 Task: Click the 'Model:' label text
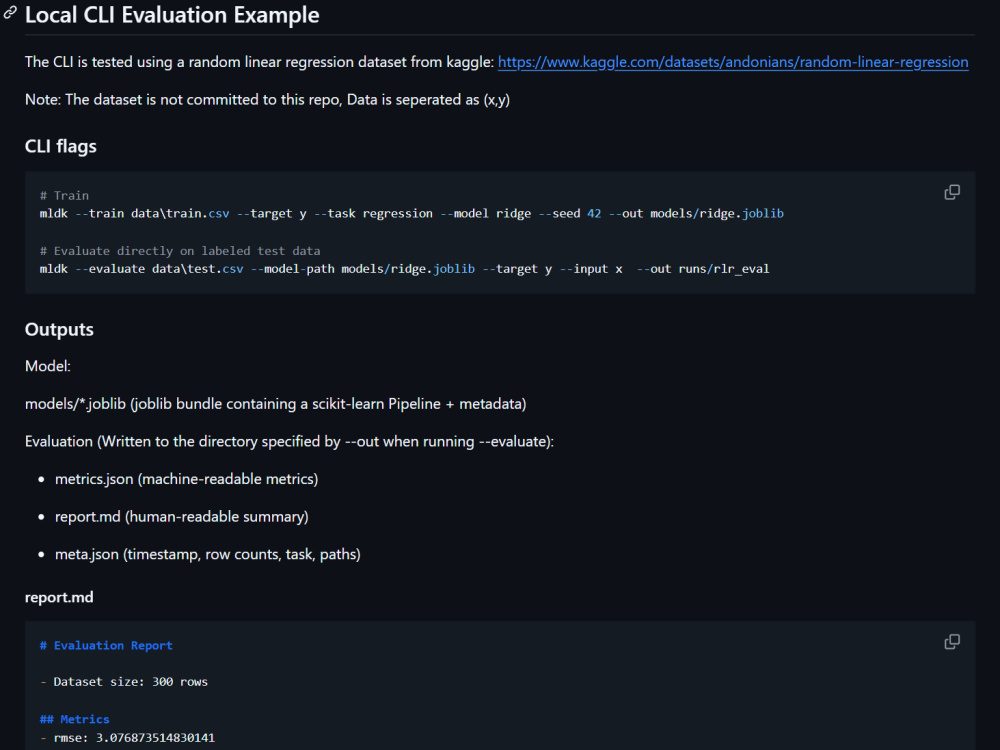tap(48, 366)
